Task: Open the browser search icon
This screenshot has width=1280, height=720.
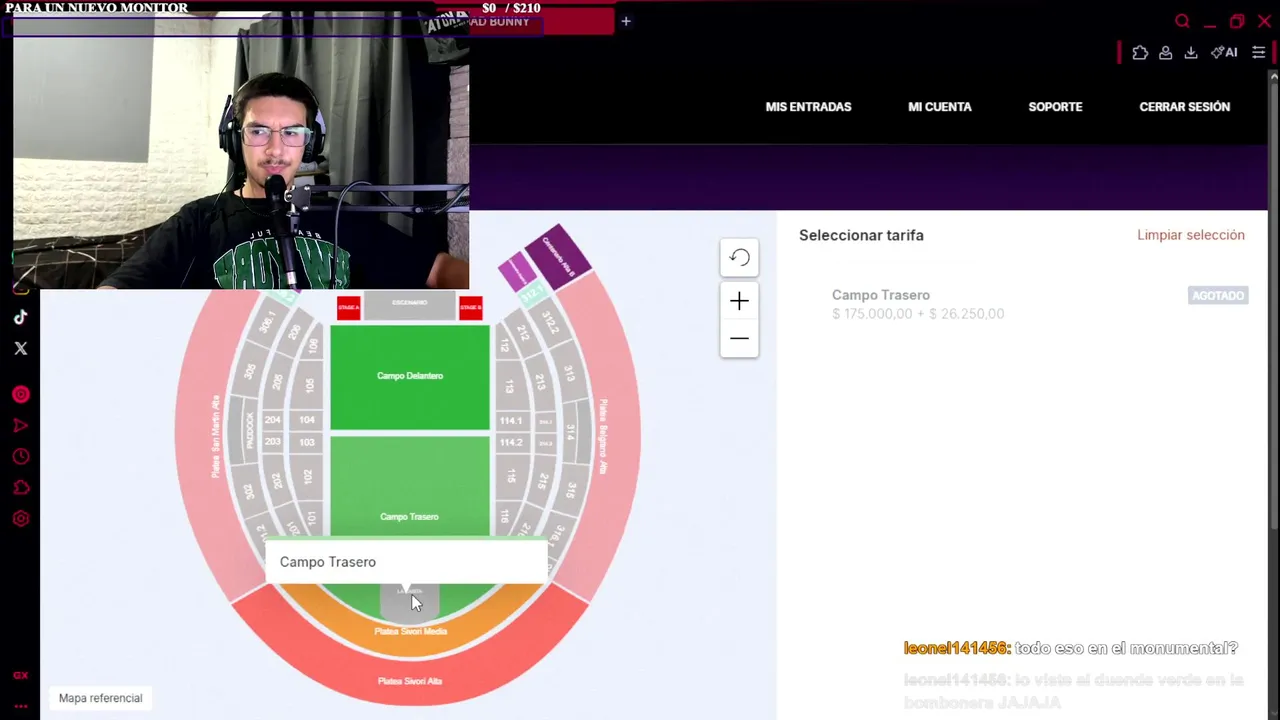Action: 1182,21
